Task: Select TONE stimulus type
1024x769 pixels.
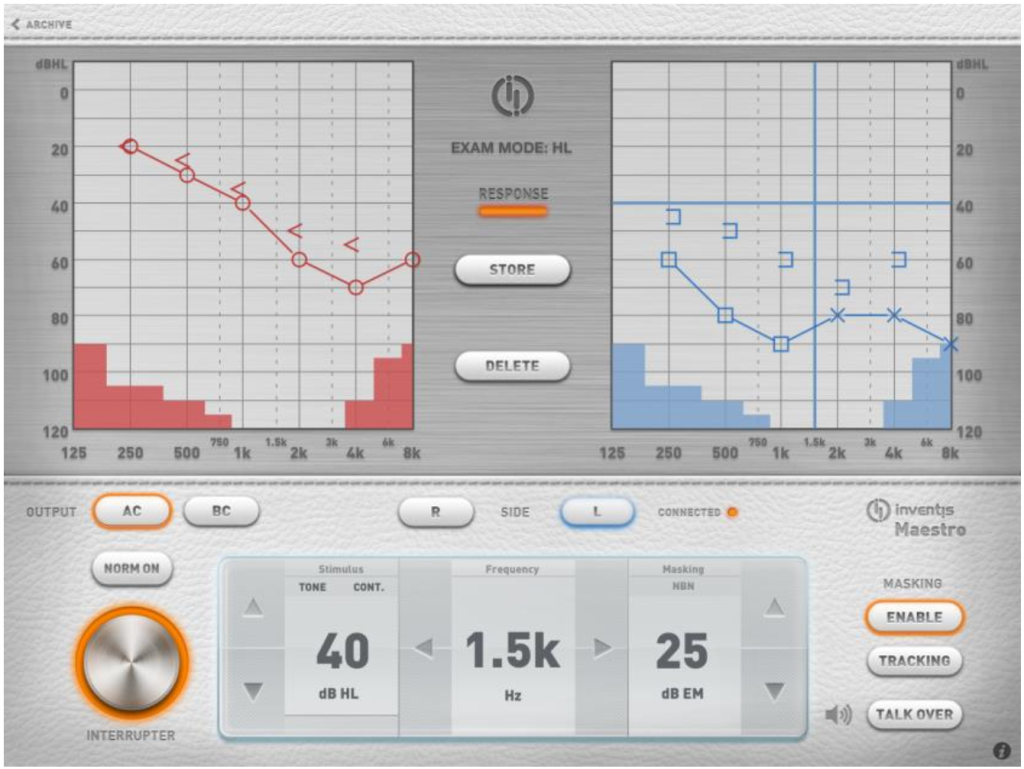Action: tap(312, 588)
